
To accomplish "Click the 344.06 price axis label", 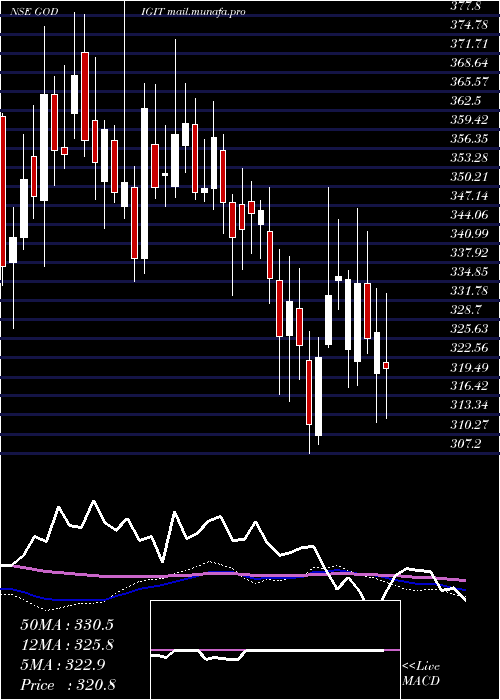I will [469, 215].
